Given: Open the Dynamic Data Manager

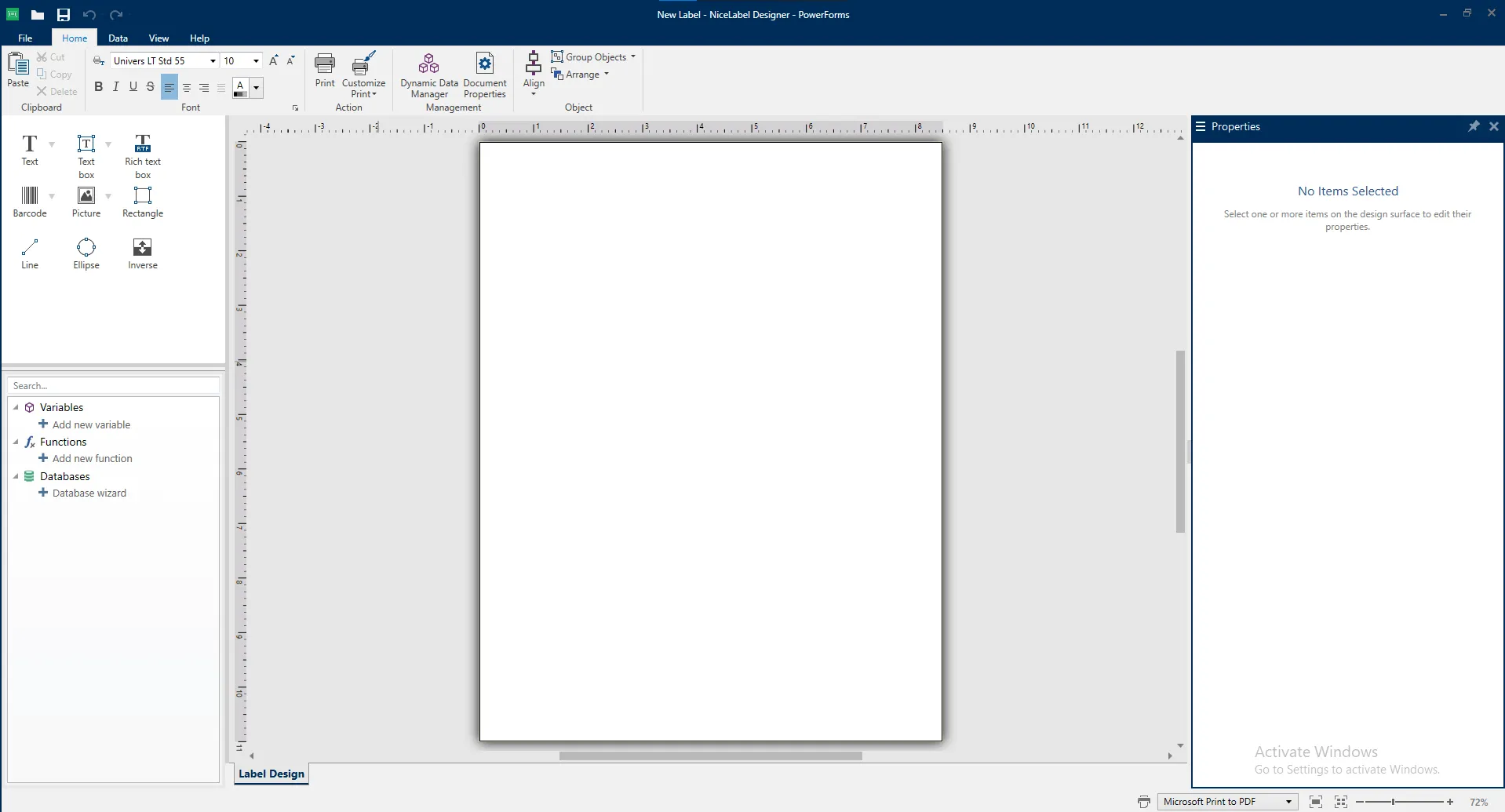Looking at the screenshot, I should (428, 75).
